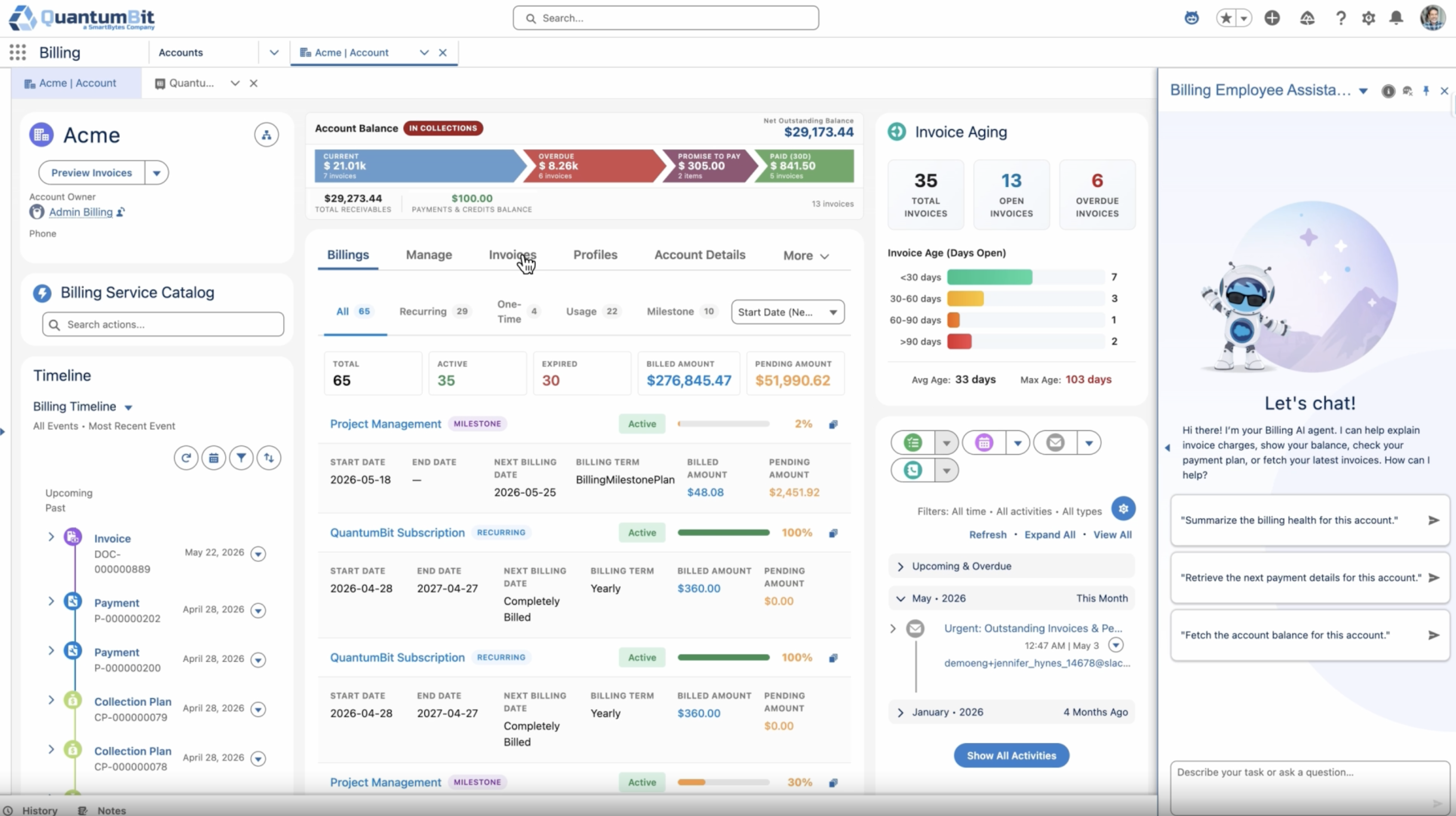Open the first Project Management record icon
The image size is (1456, 816).
coord(833,424)
